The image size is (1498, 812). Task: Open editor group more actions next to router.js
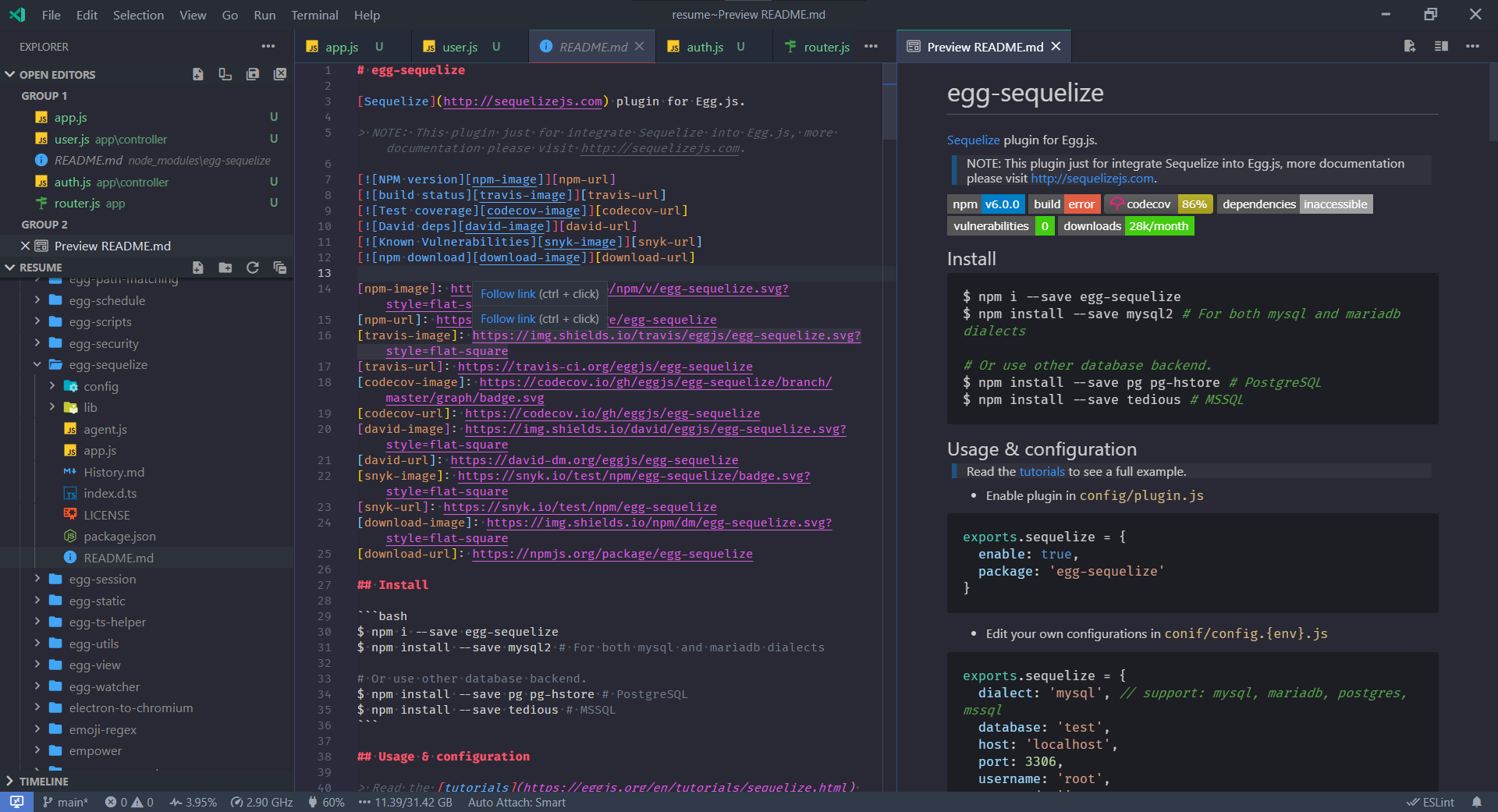click(x=871, y=46)
